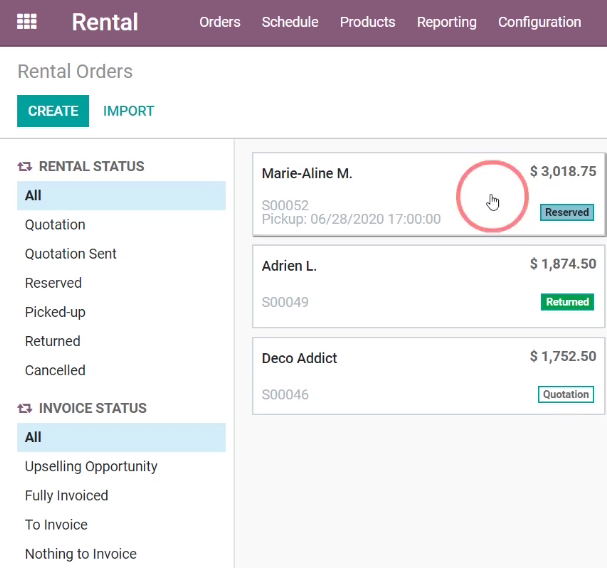Click the Reserved status badge
607x568 pixels.
click(567, 212)
